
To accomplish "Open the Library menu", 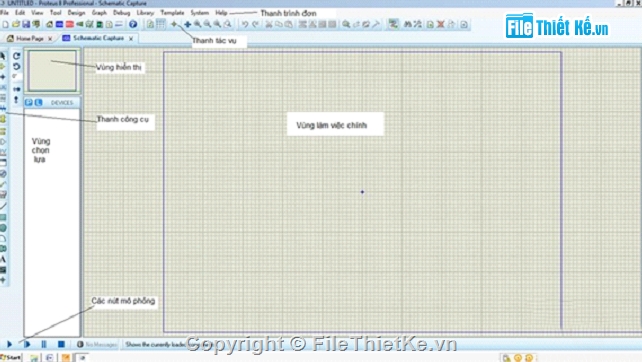I will click(145, 13).
